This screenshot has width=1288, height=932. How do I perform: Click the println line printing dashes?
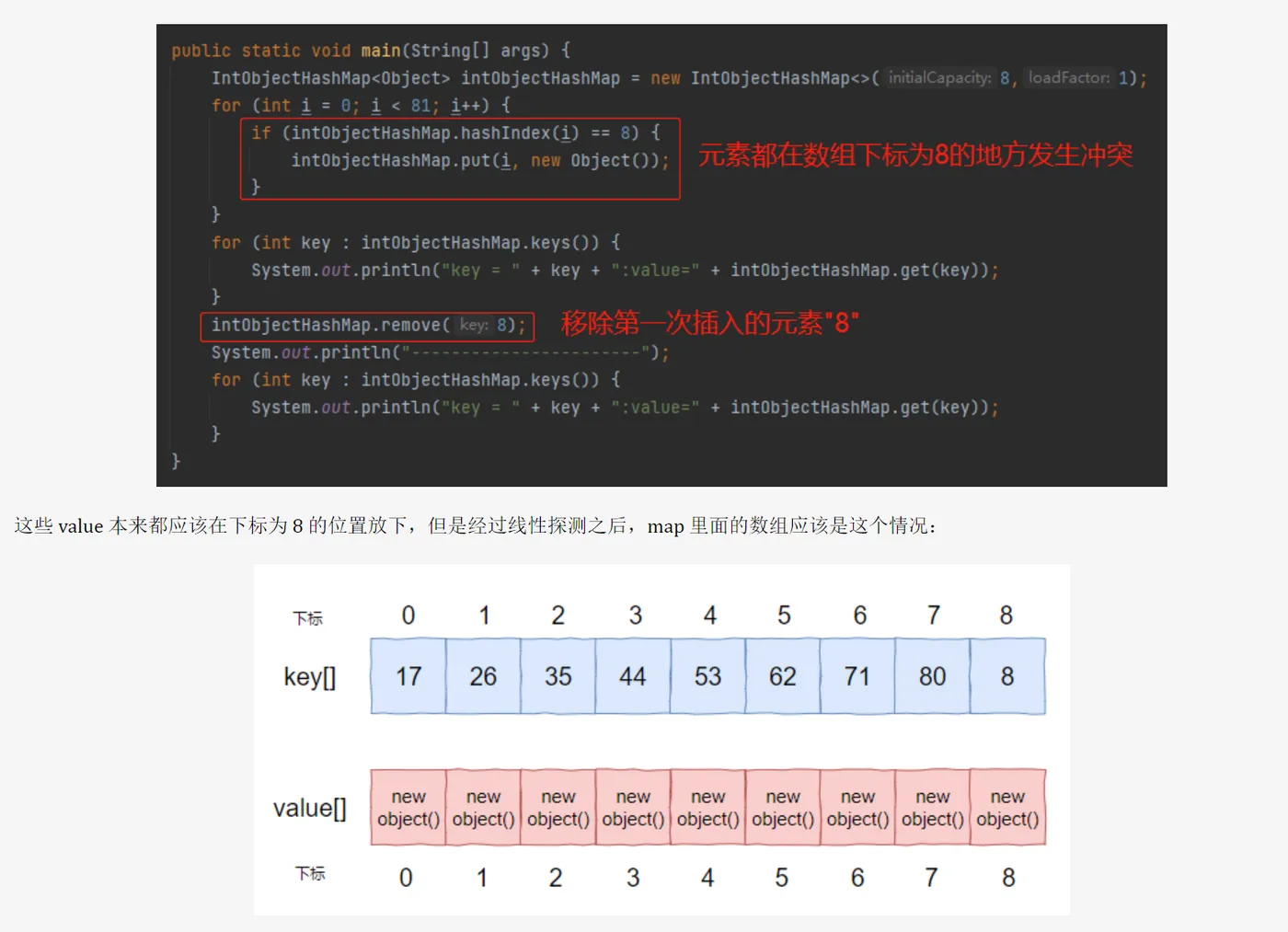pyautogui.click(x=441, y=352)
